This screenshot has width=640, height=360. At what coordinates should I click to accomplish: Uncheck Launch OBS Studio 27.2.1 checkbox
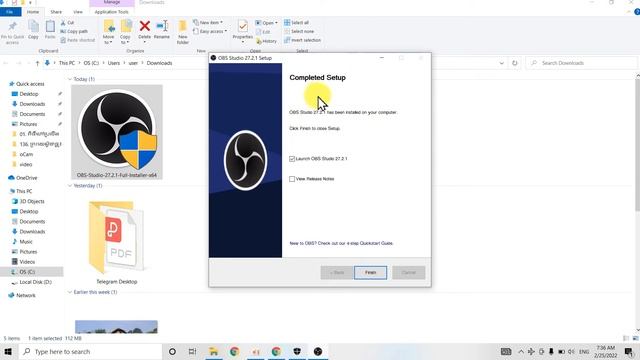[292, 159]
